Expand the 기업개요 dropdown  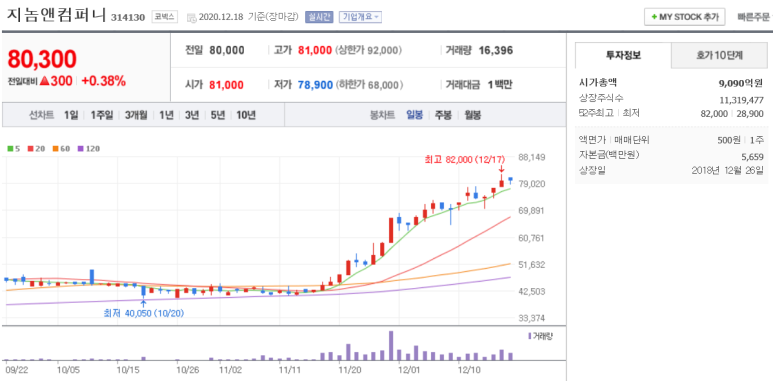[x=361, y=17]
